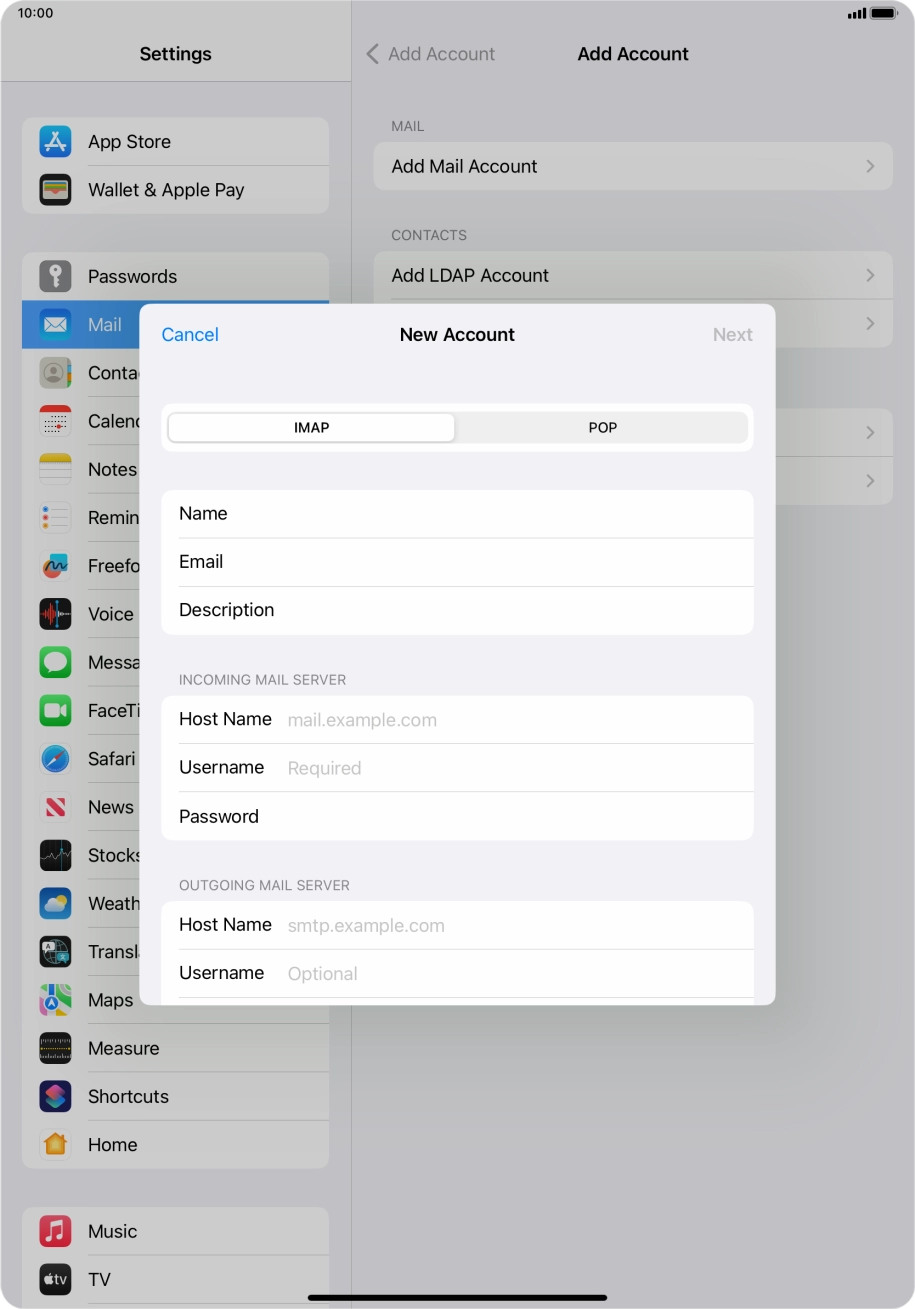
Task: Open Music settings via its icon
Action: 55,1231
